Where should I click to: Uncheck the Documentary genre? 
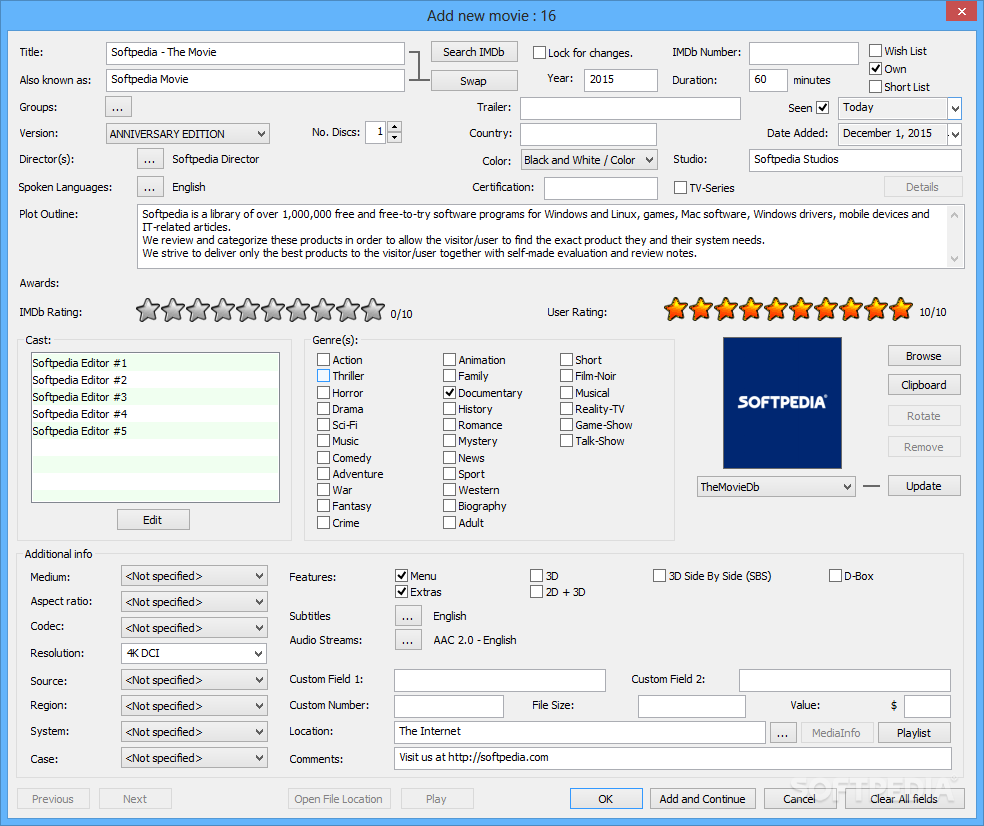[449, 393]
